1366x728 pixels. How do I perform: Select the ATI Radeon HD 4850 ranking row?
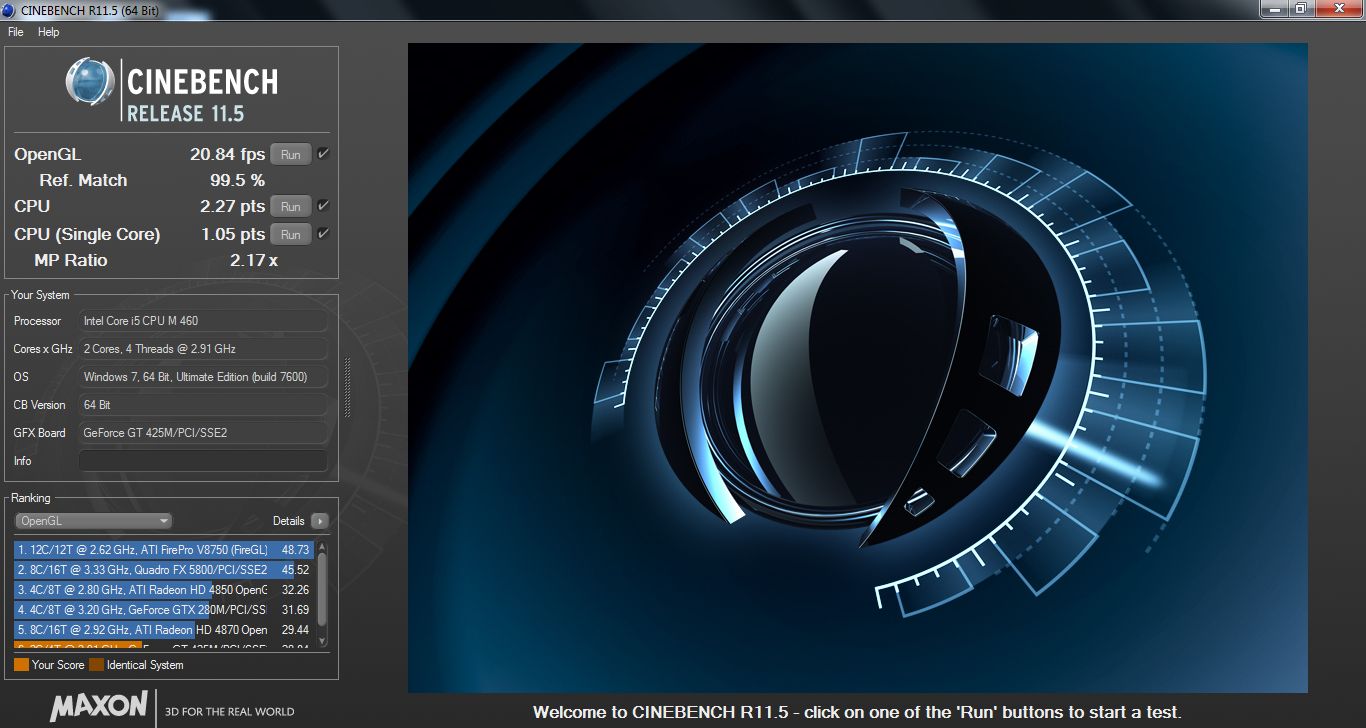click(164, 590)
